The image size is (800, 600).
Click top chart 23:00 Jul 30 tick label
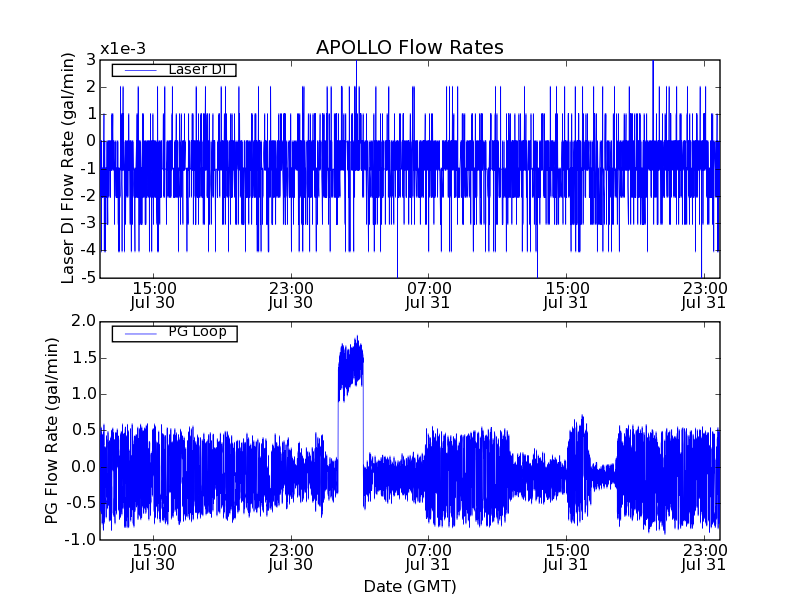[291, 295]
